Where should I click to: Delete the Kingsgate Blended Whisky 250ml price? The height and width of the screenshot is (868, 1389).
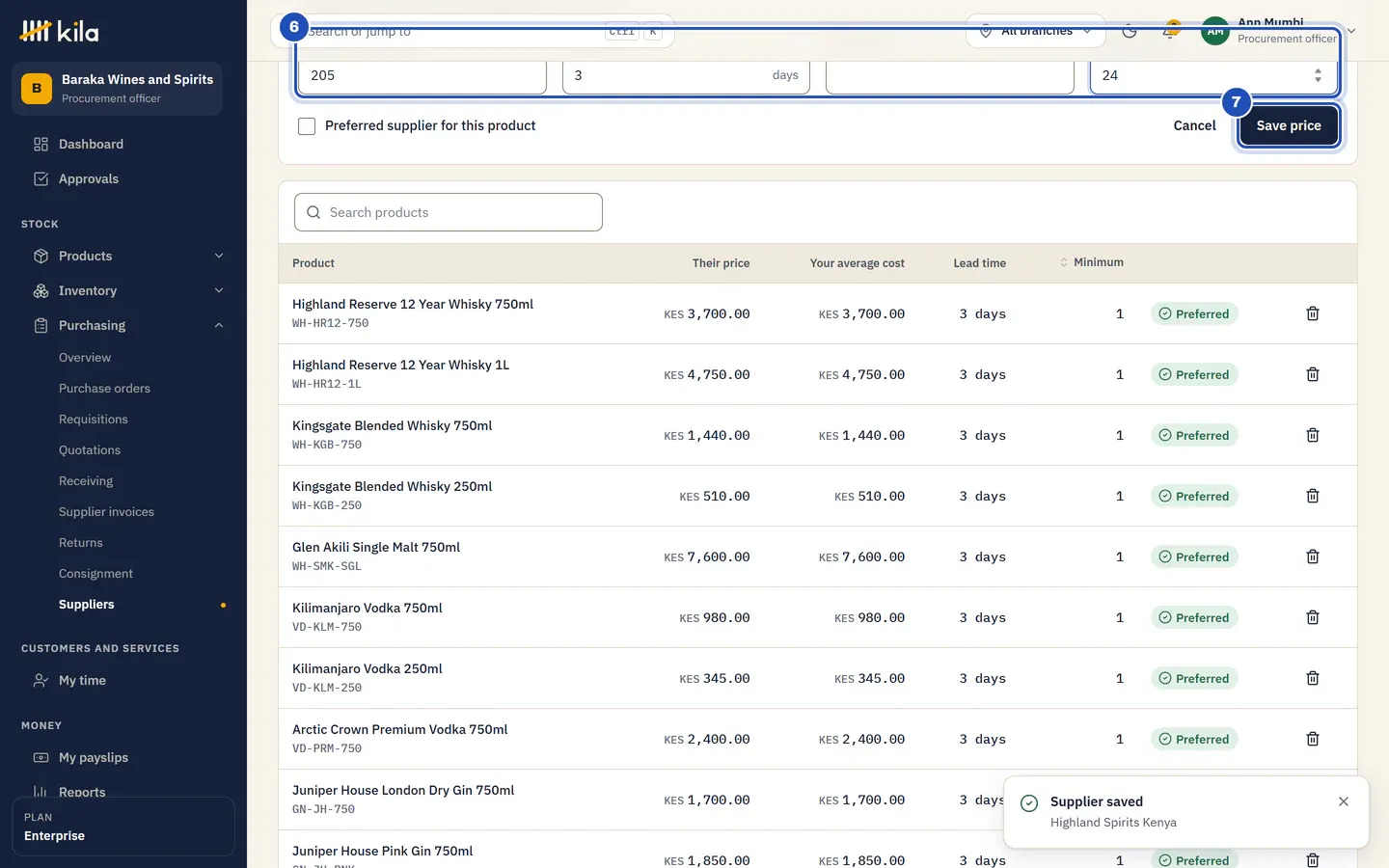1313,496
